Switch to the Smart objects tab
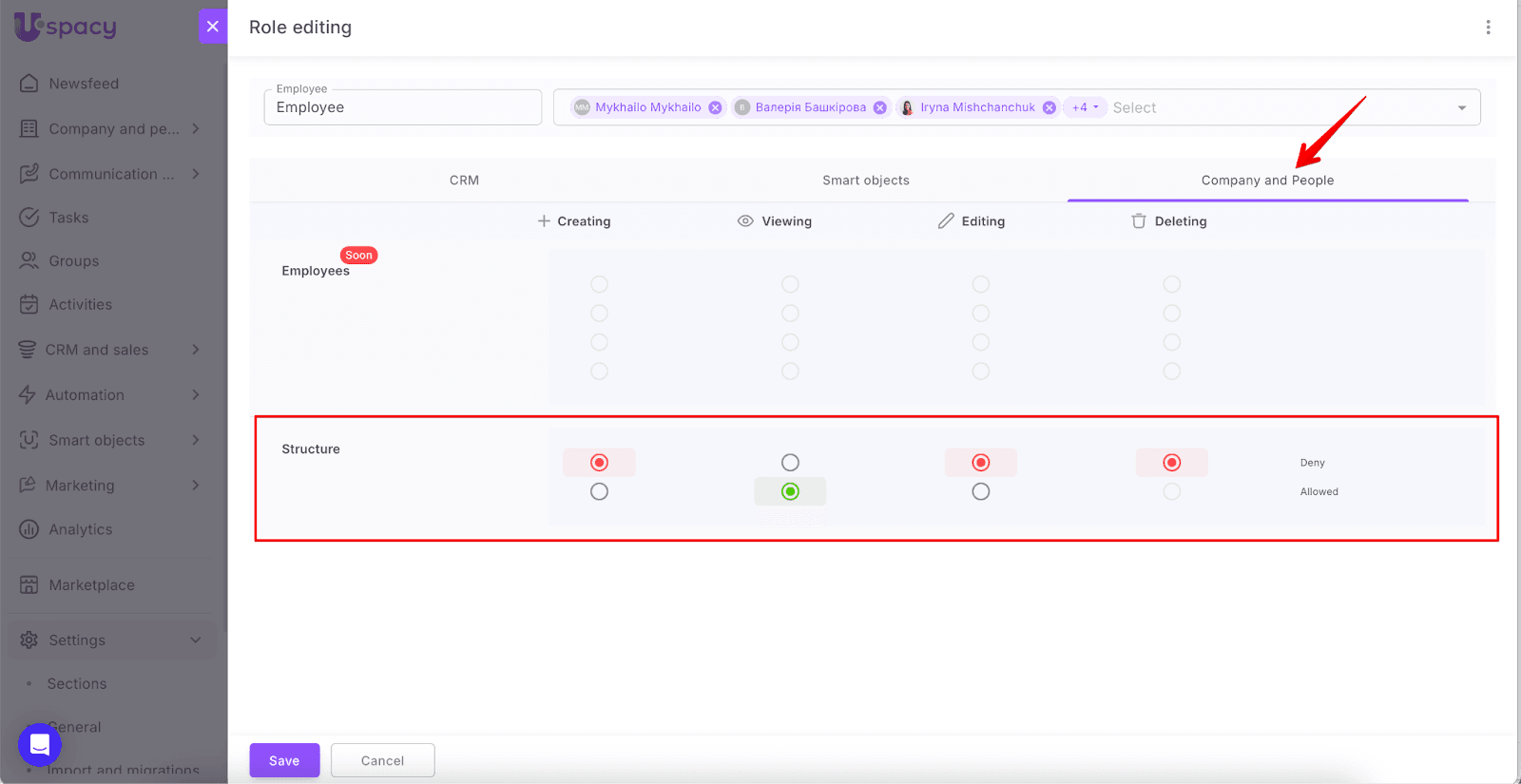Image resolution: width=1521 pixels, height=784 pixels. coord(865,181)
